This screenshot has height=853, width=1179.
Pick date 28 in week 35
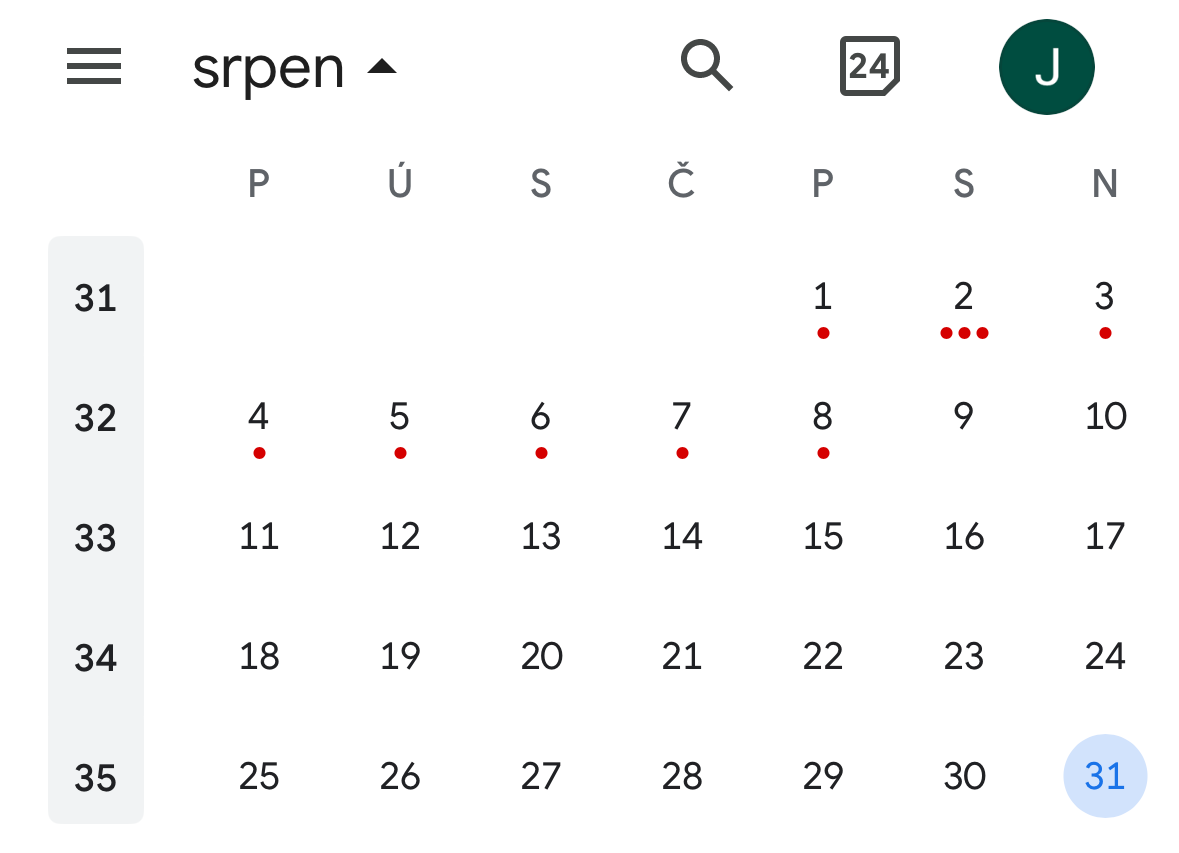tap(682, 776)
